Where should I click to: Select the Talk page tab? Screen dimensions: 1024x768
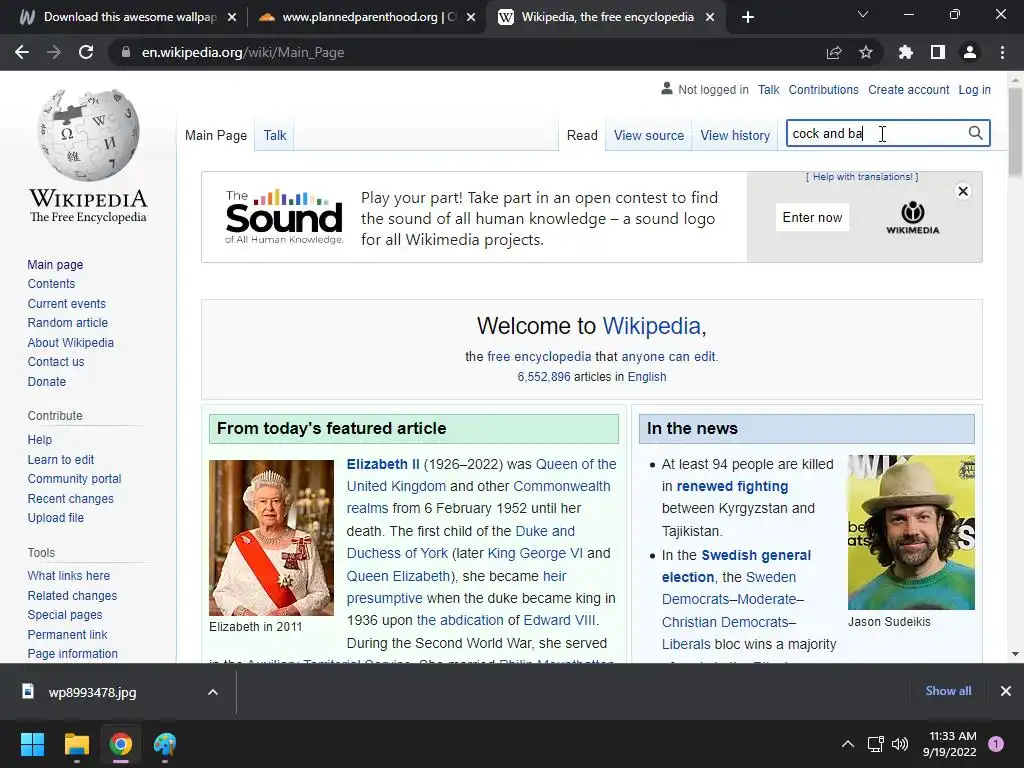(x=275, y=135)
